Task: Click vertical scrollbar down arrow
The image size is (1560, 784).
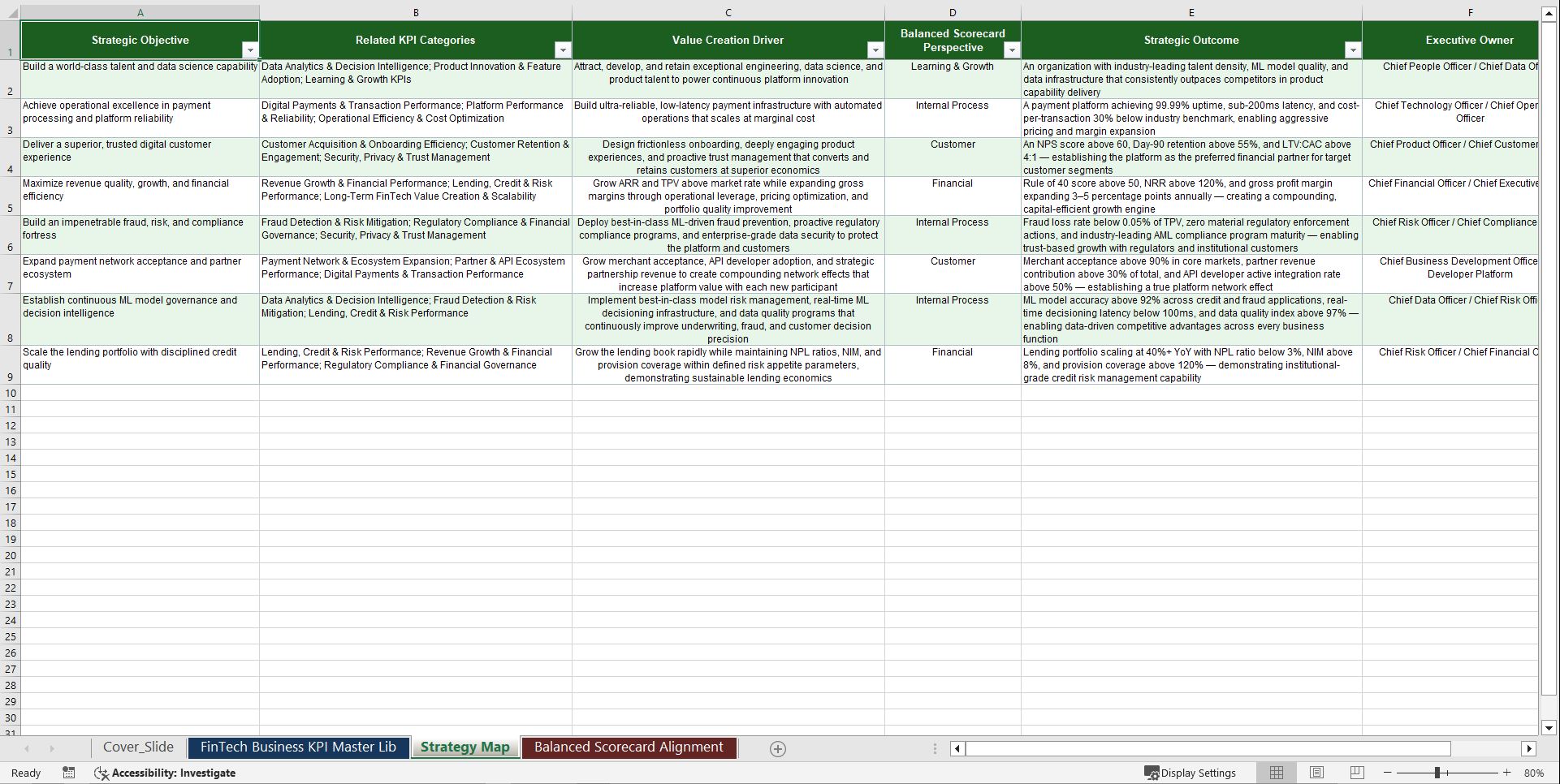Action: tap(1549, 728)
